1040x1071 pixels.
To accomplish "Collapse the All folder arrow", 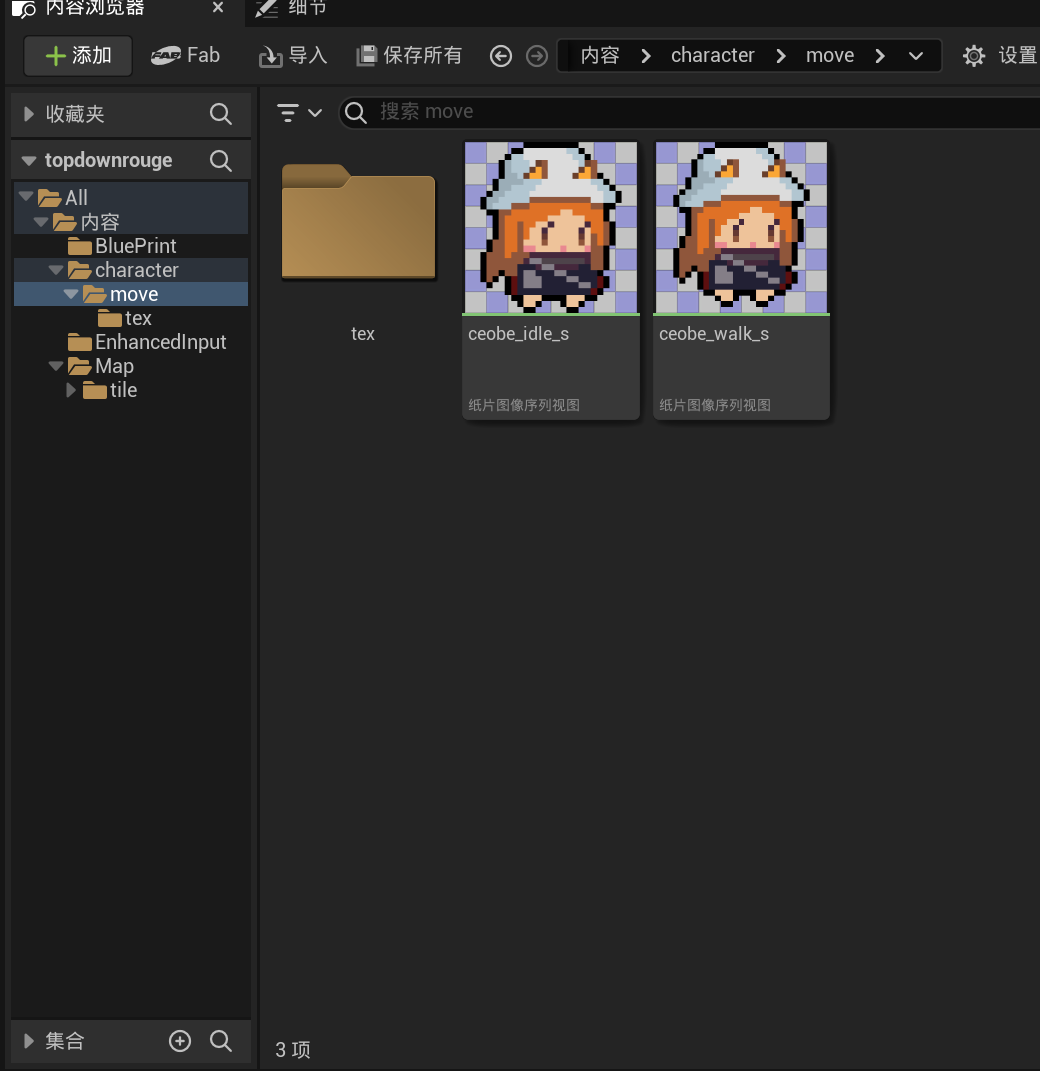I will [26, 197].
